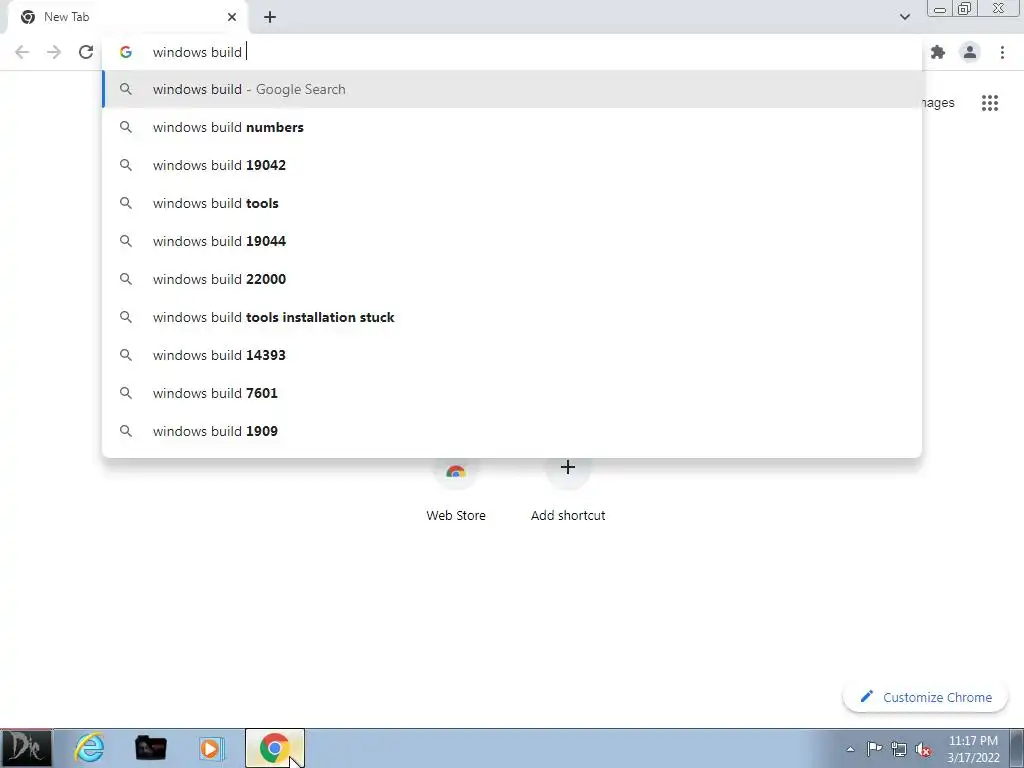Click the omnibox text 'windows build'
This screenshot has height=768, width=1024.
click(x=197, y=52)
